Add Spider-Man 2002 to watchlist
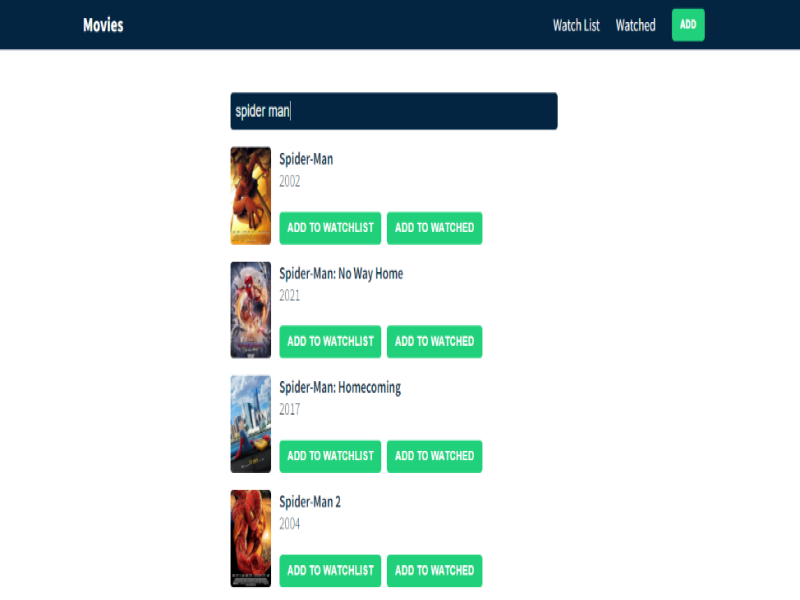 point(330,228)
